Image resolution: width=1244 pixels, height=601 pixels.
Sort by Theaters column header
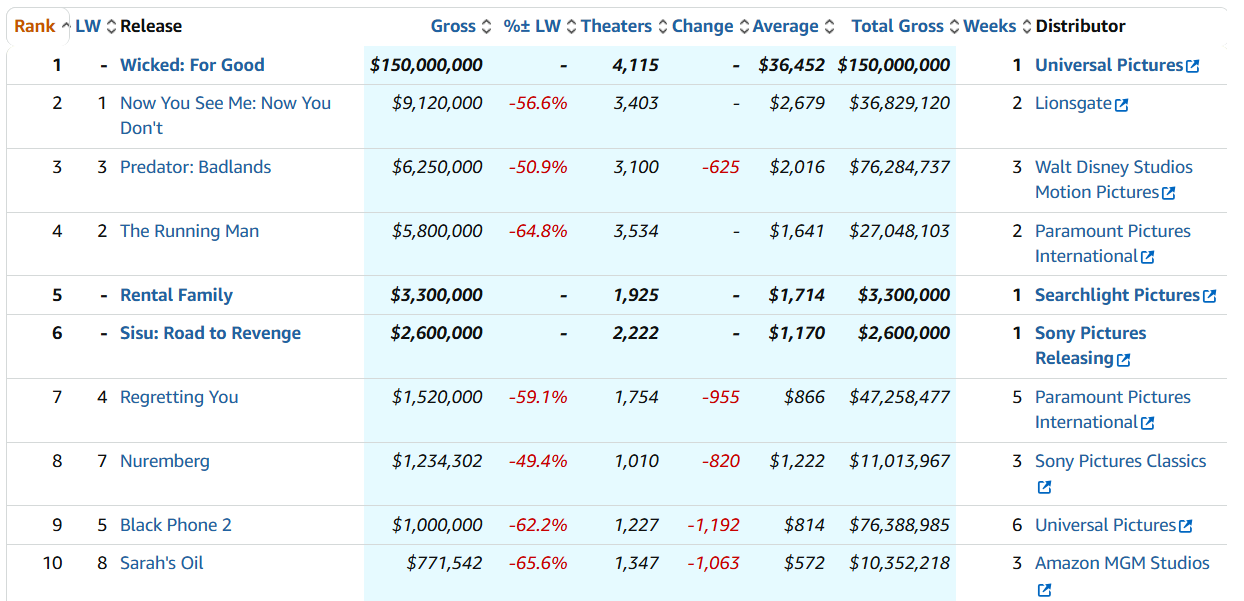[616, 26]
